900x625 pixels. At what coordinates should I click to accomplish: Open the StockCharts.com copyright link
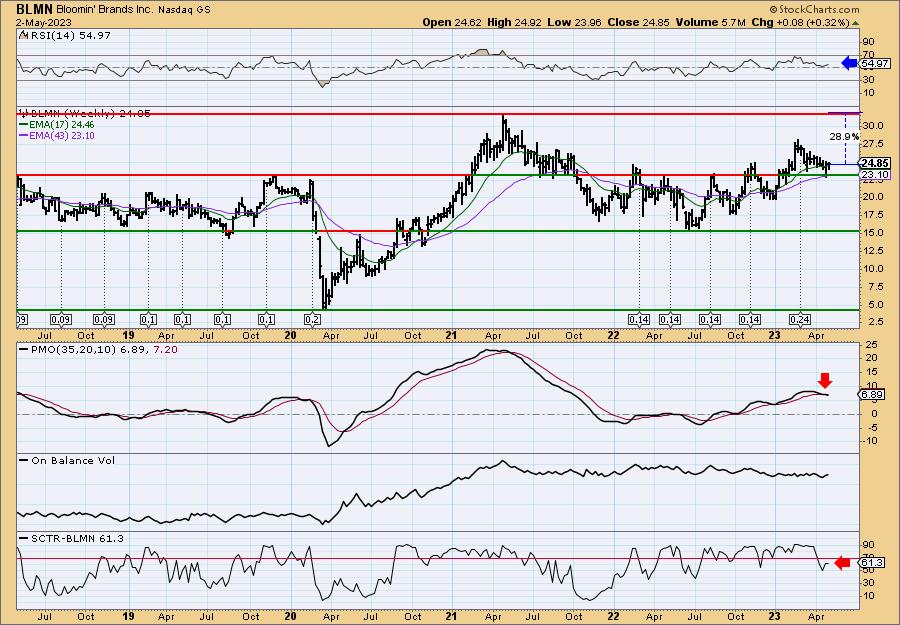point(814,9)
